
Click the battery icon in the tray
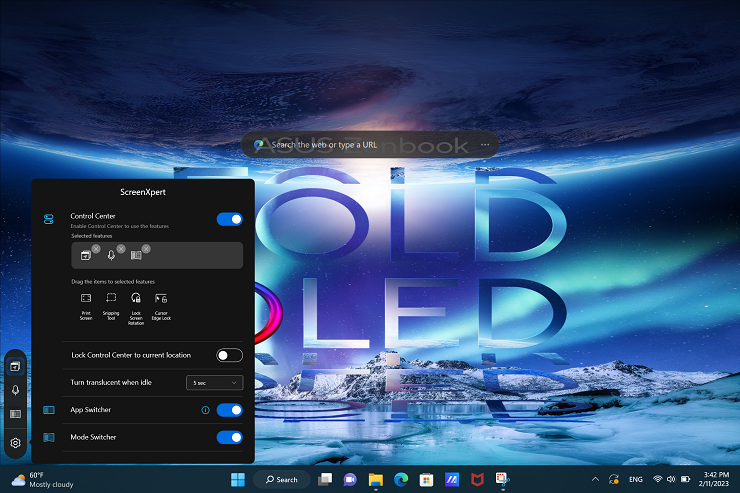tap(686, 479)
